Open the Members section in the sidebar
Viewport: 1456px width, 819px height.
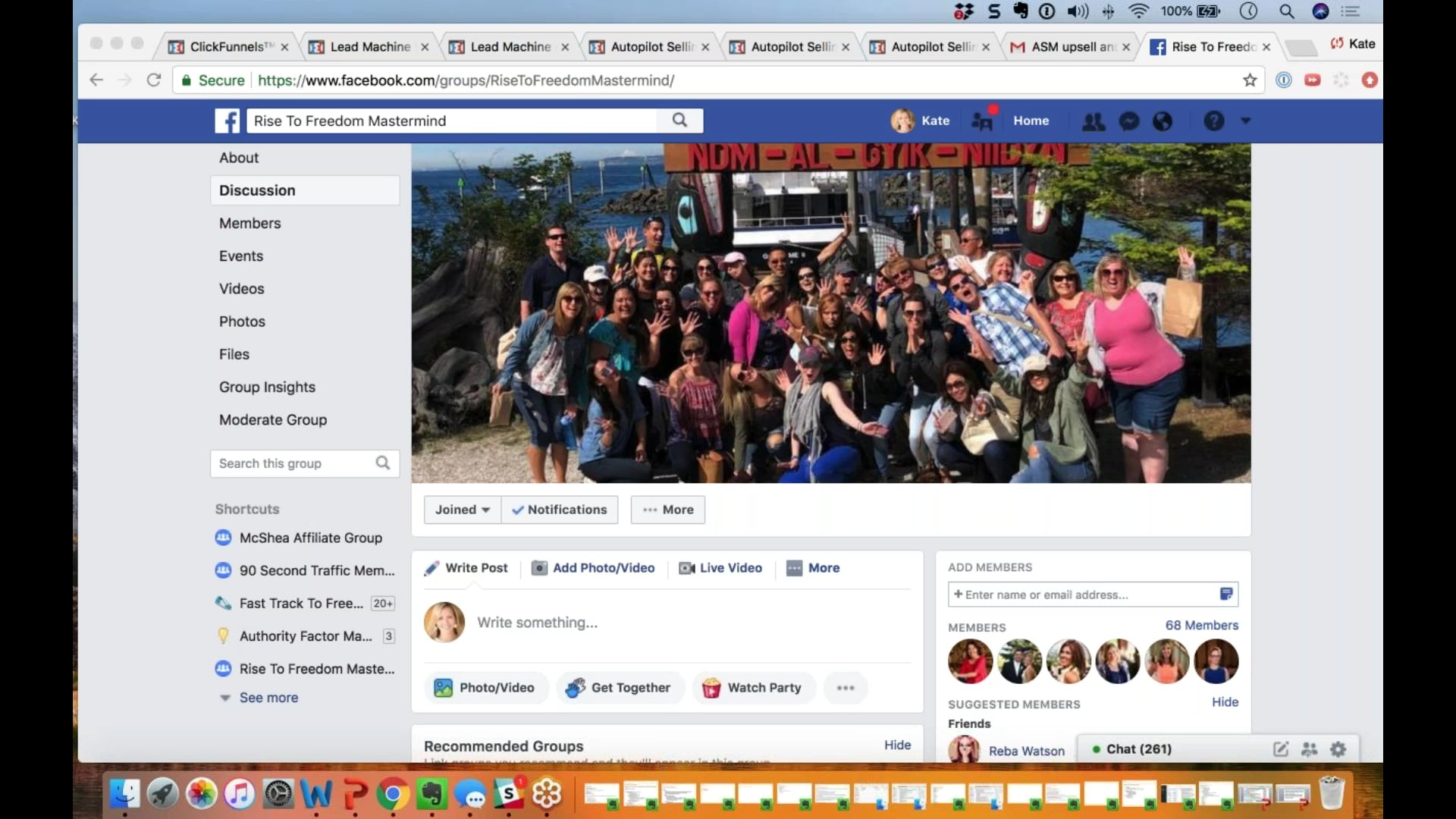pos(249,223)
